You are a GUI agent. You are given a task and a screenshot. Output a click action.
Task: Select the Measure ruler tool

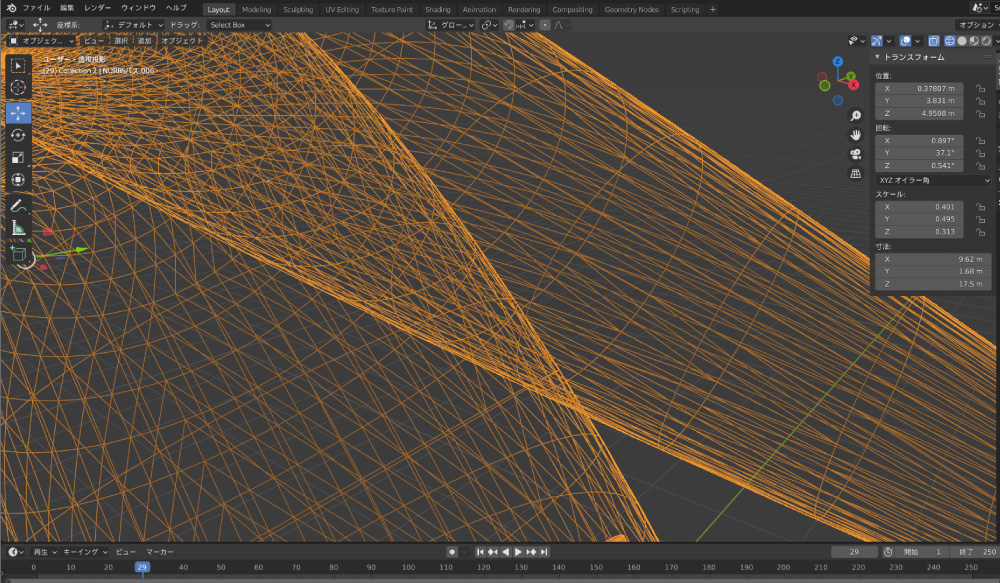point(18,228)
